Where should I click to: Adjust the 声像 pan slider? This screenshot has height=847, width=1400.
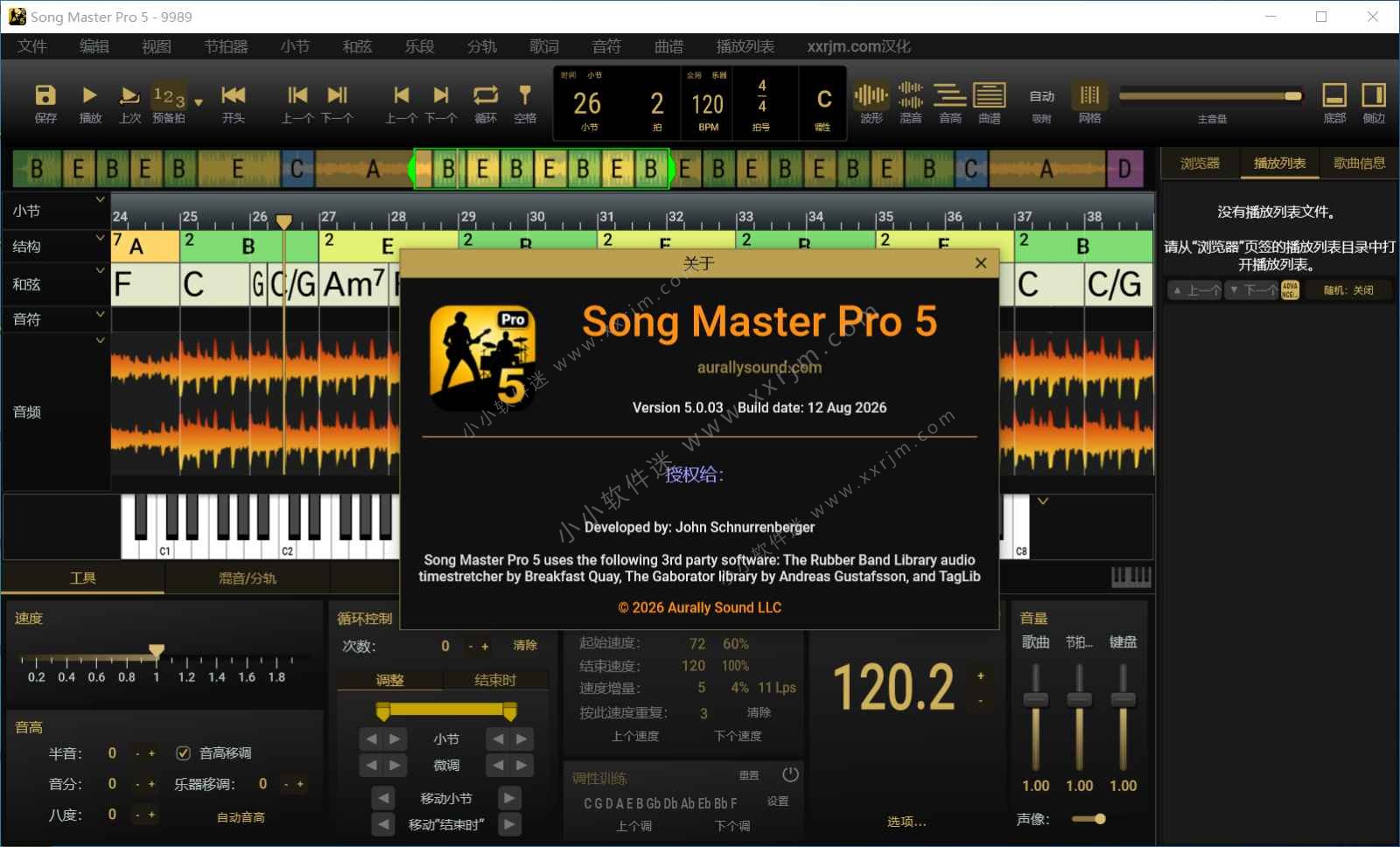pos(1088,819)
